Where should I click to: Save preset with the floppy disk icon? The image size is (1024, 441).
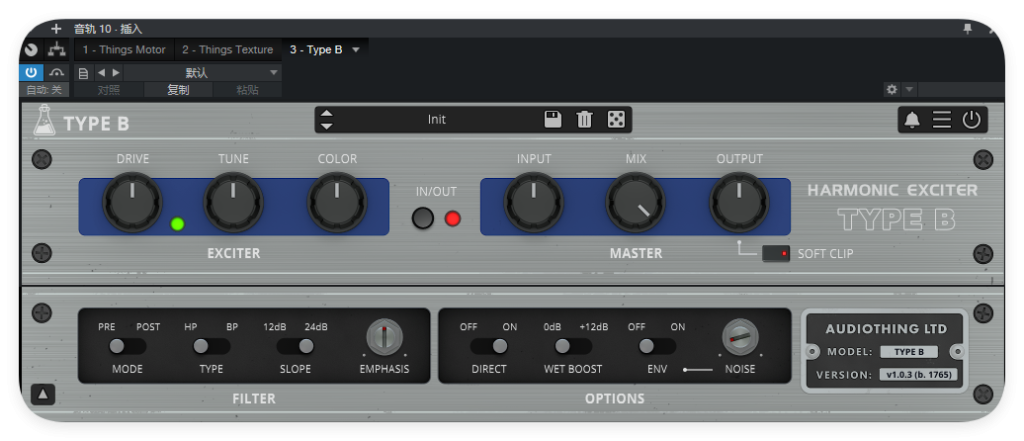(552, 120)
